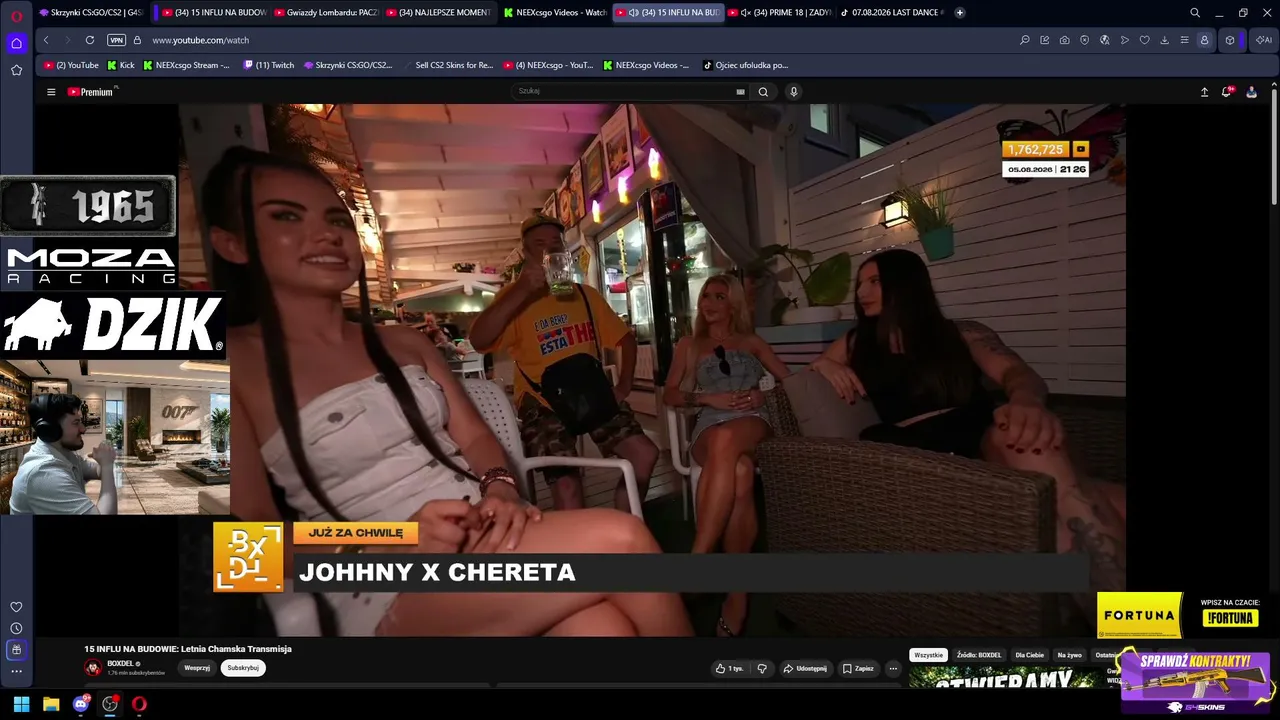Viewport: 1280px width, 720px height.
Task: Open the Sell CS2 Skins bookmark
Action: [447, 65]
